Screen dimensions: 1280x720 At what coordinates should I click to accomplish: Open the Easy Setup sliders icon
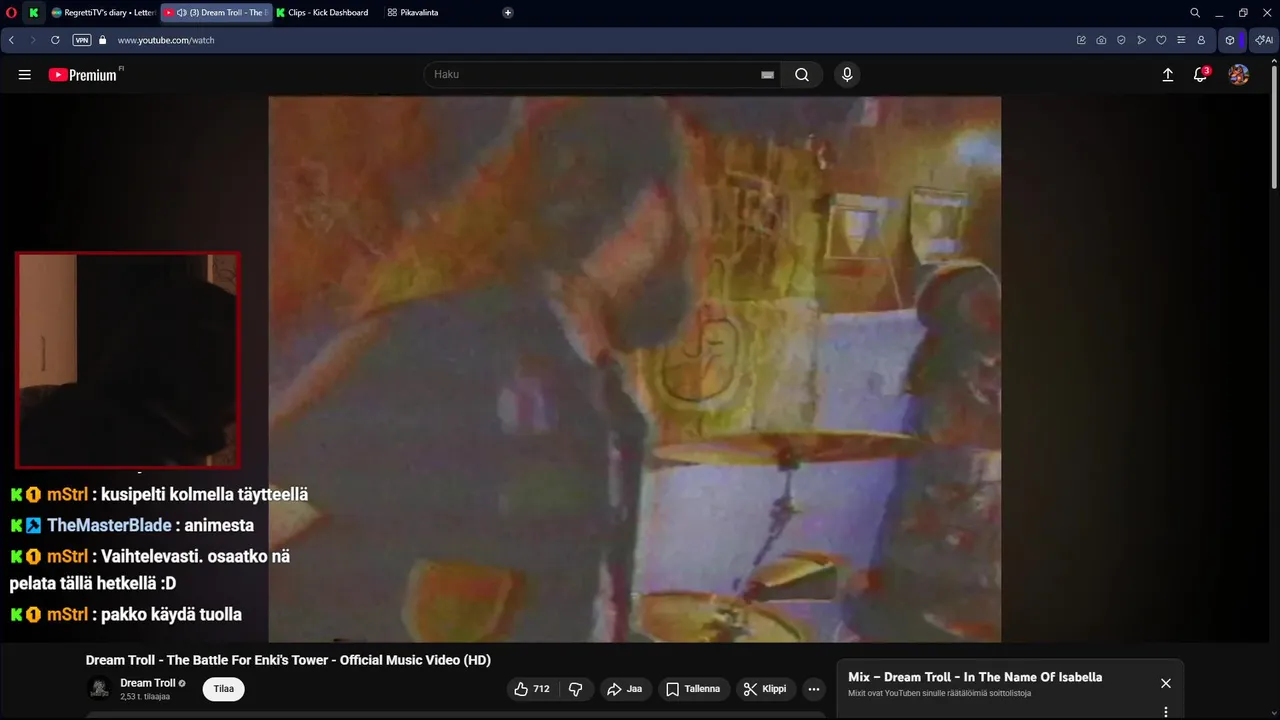pyautogui.click(x=1181, y=40)
